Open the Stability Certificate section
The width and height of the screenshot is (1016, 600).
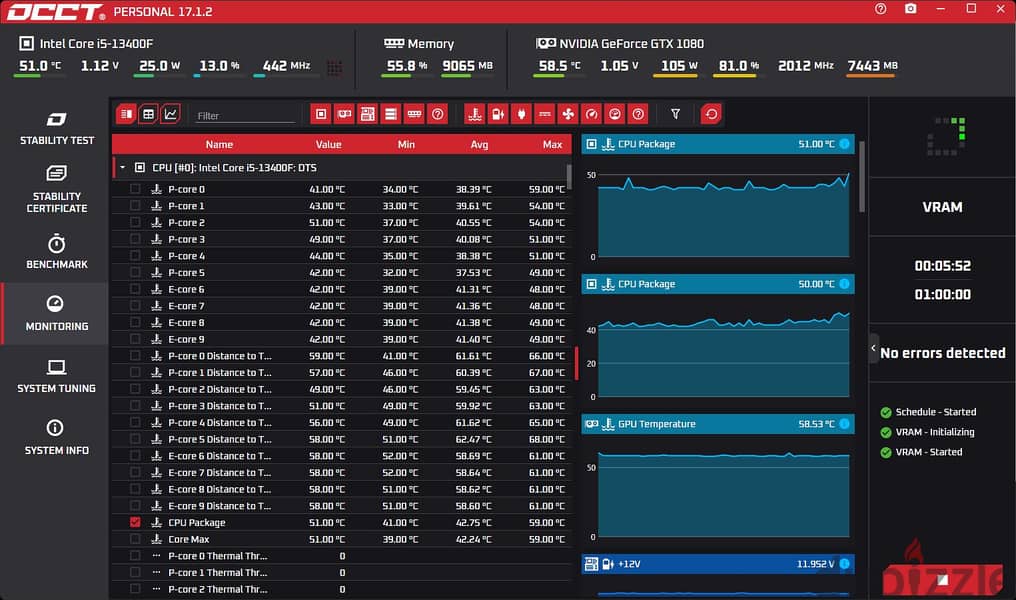[x=56, y=189]
